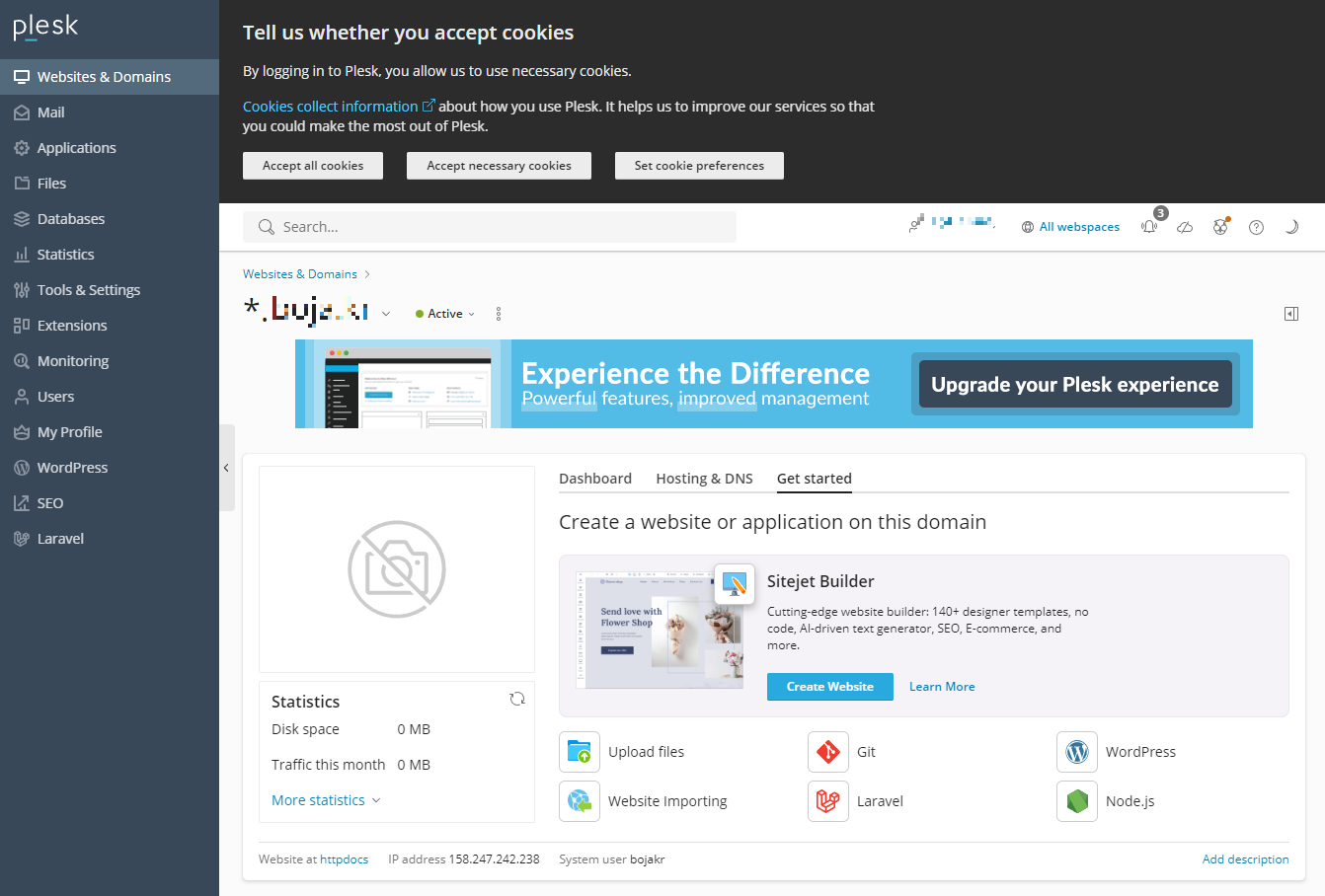Viewport: 1325px width, 896px height.
Task: Open Applications section in sidebar
Action: (x=110, y=148)
